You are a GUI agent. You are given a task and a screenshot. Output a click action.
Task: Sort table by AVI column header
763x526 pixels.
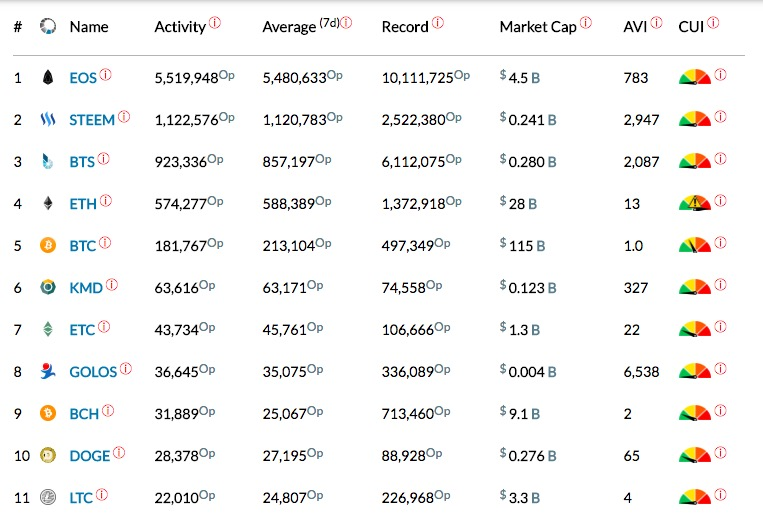click(x=635, y=27)
